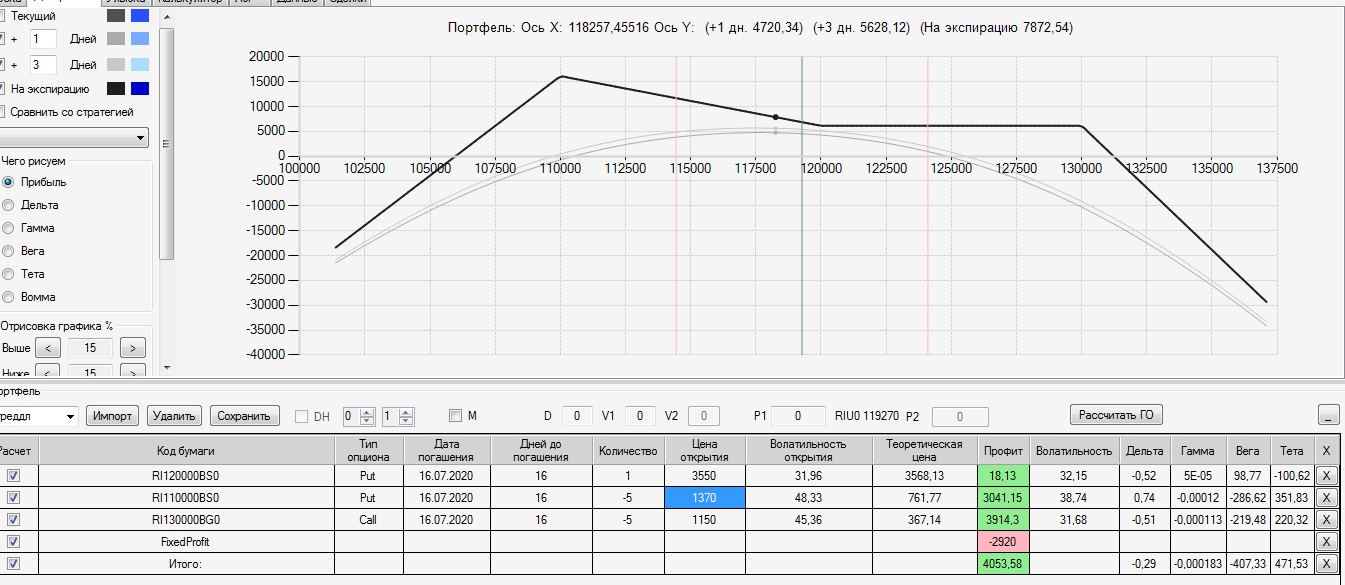The width and height of the screenshot is (1345, 585).
Task: Click the V1 input field
Action: click(x=640, y=416)
